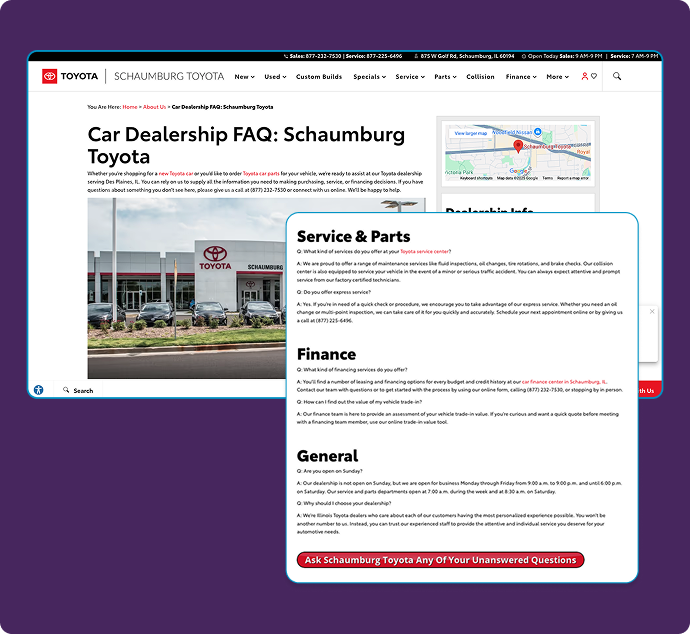This screenshot has height=634, width=690.
Task: Click the bottom search bar magnifier icon
Action: click(67, 390)
